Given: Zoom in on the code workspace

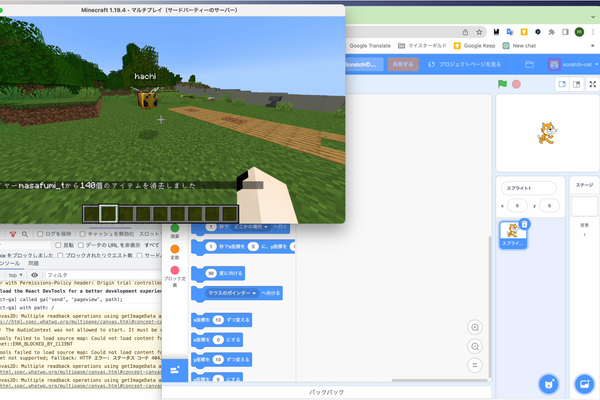Looking at the screenshot, I should tap(475, 327).
